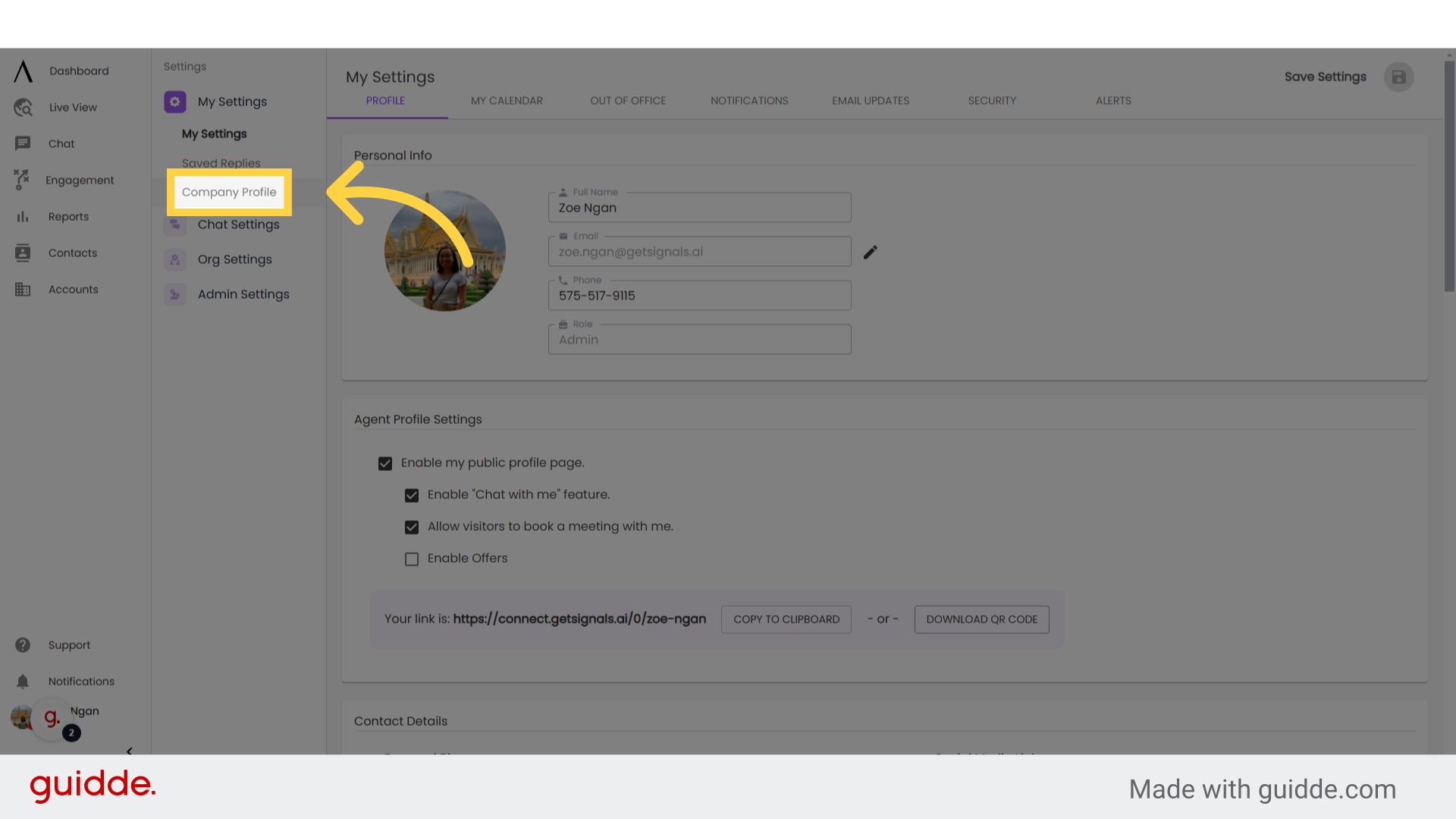This screenshot has height=819, width=1456.
Task: Switch to the Security tab
Action: coord(992,101)
